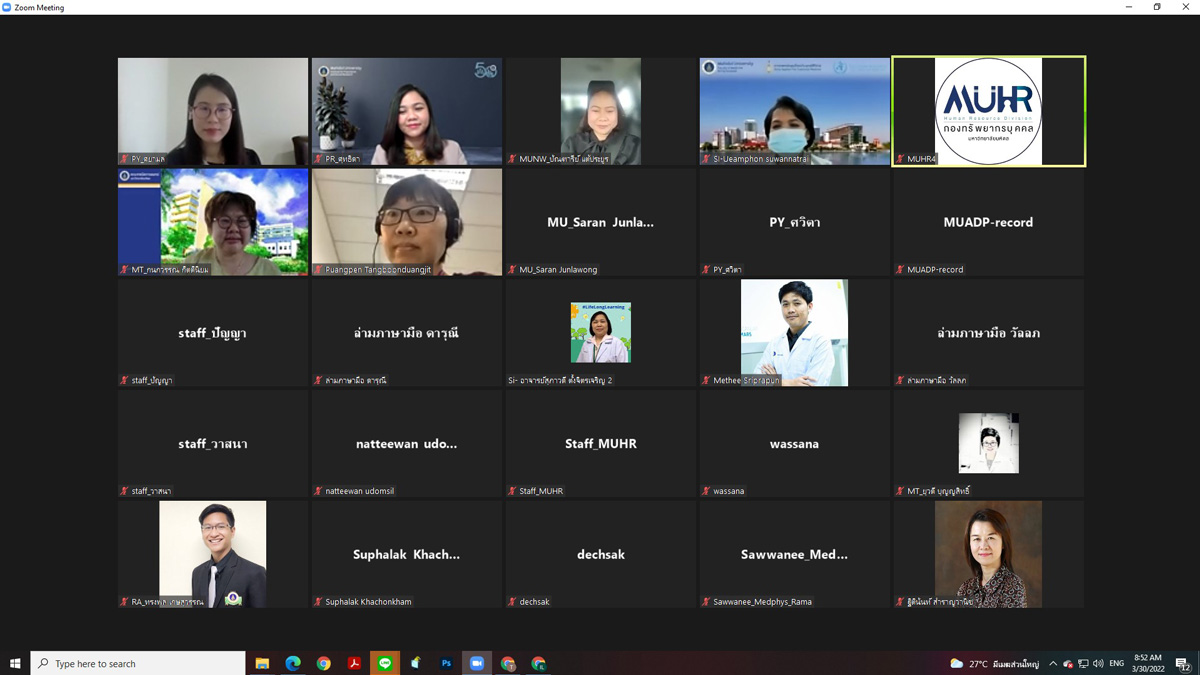This screenshot has height=675, width=1200.
Task: Expand the hidden system tray icons
Action: click(x=1052, y=664)
